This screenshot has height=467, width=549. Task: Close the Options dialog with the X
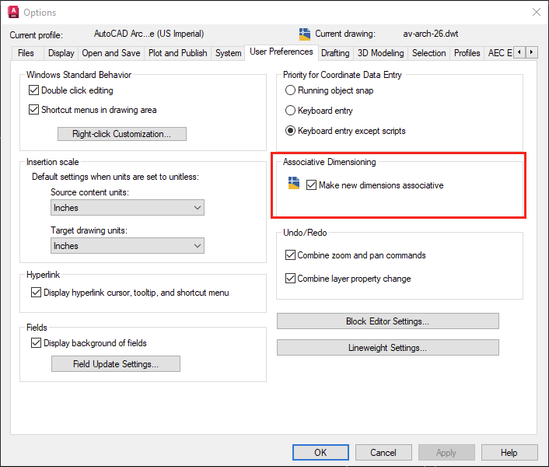click(536, 12)
